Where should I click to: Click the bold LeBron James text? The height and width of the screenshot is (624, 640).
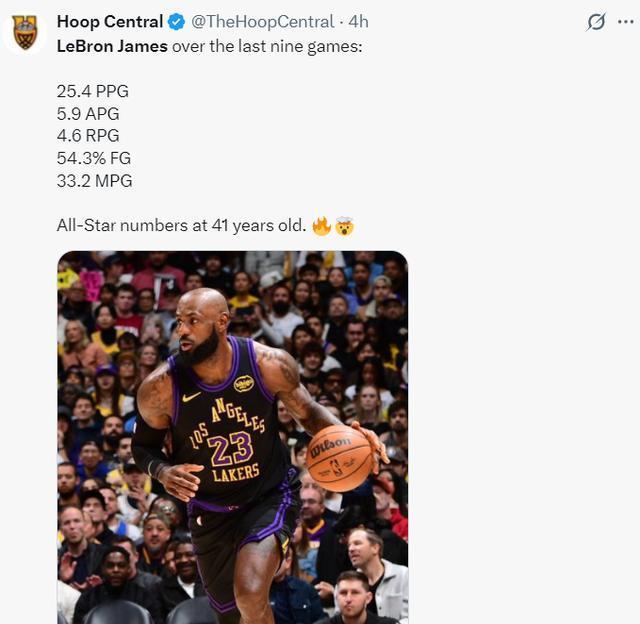(x=112, y=46)
